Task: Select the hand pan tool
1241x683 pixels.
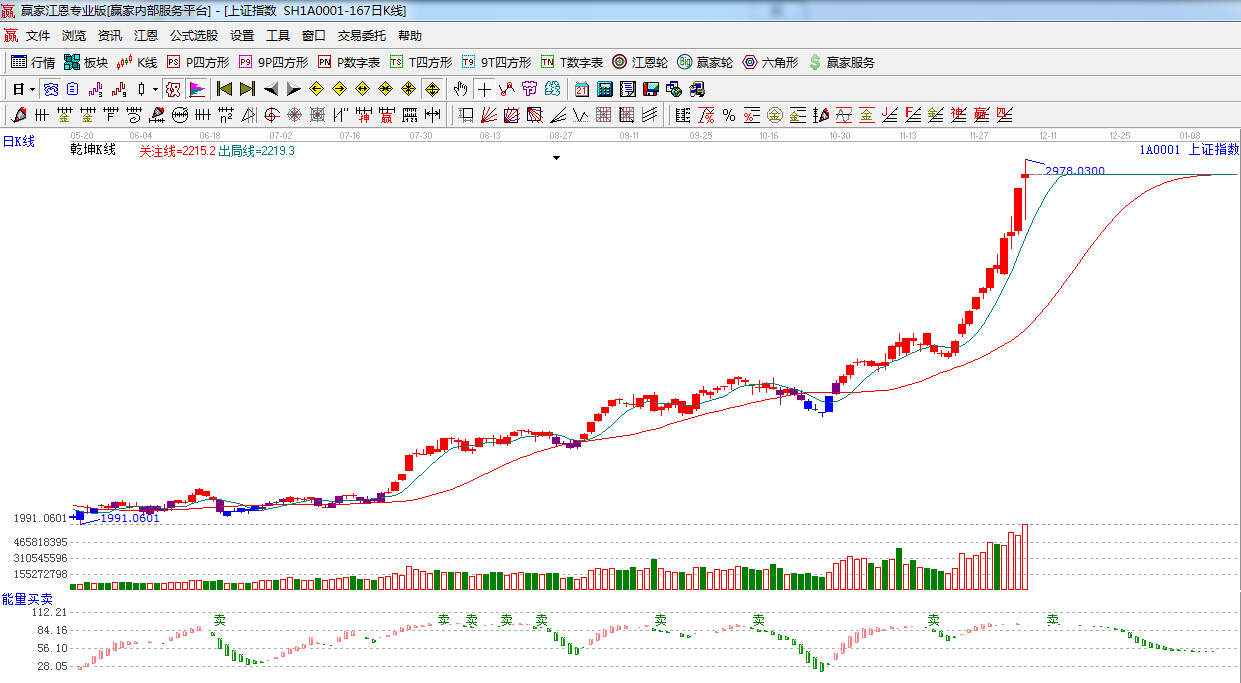Action: coord(460,89)
